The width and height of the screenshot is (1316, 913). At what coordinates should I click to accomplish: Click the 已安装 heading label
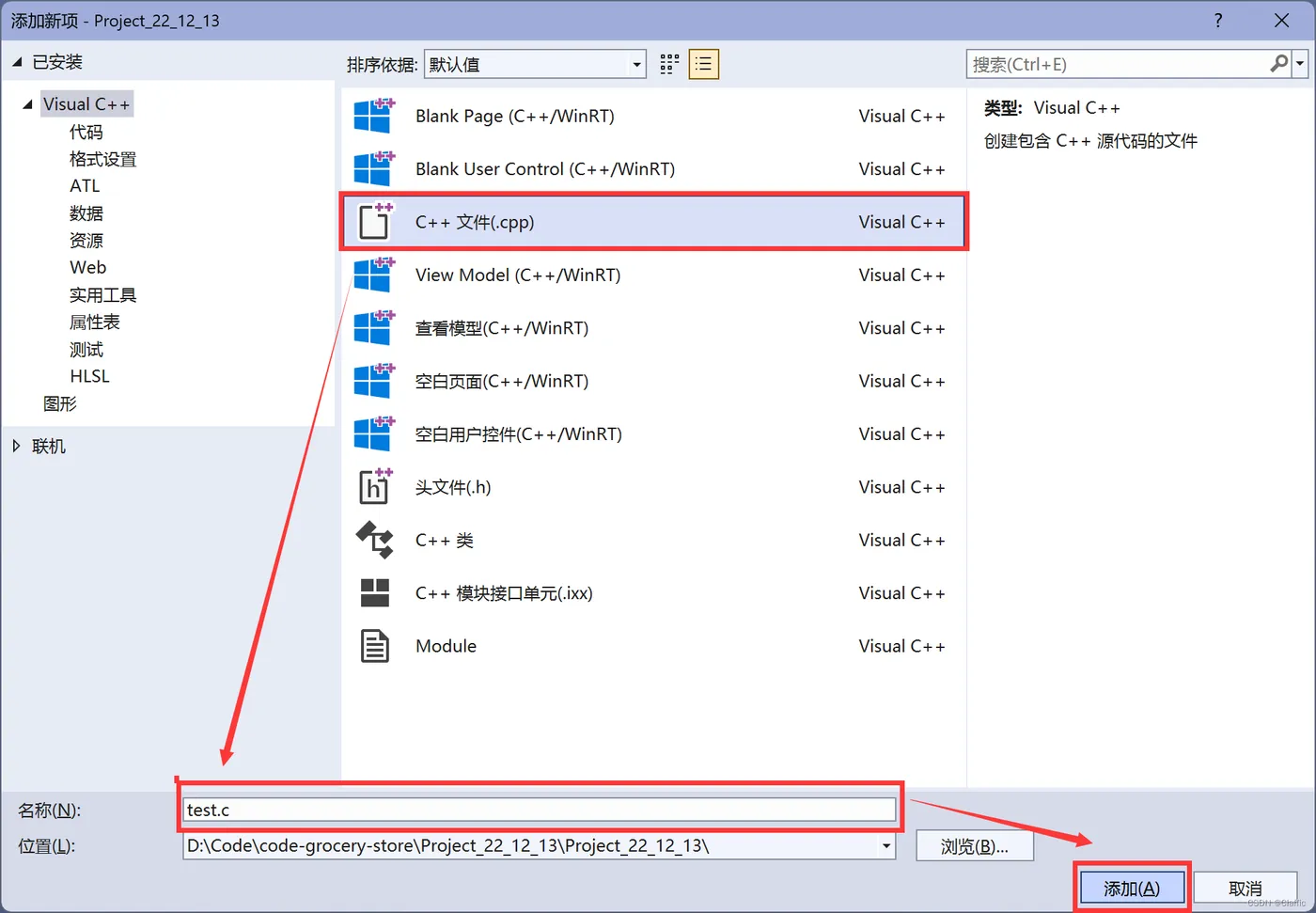[x=57, y=62]
